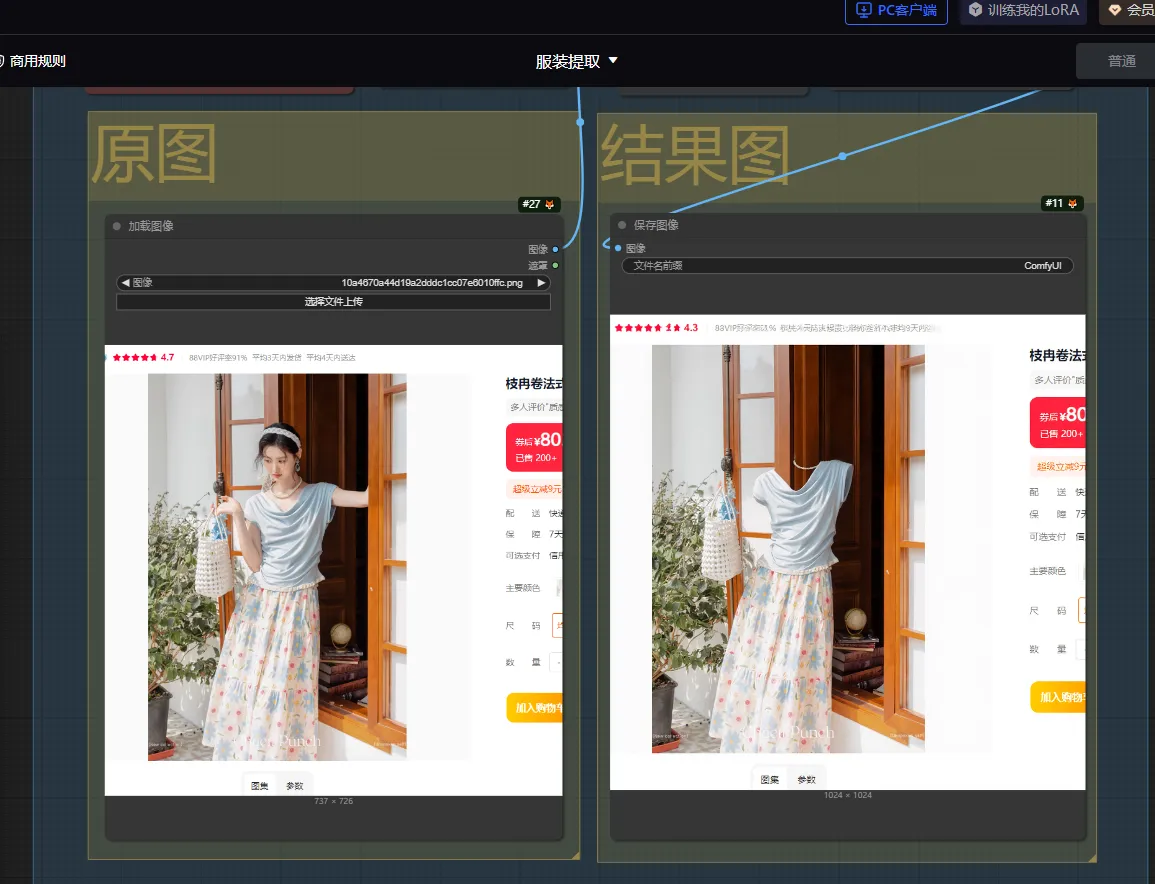
Task: Select the 结果图 group title
Action: tap(696, 155)
